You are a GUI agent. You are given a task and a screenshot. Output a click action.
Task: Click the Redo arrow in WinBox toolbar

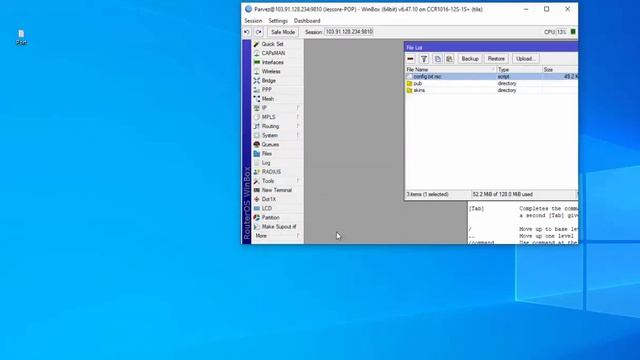tap(259, 32)
